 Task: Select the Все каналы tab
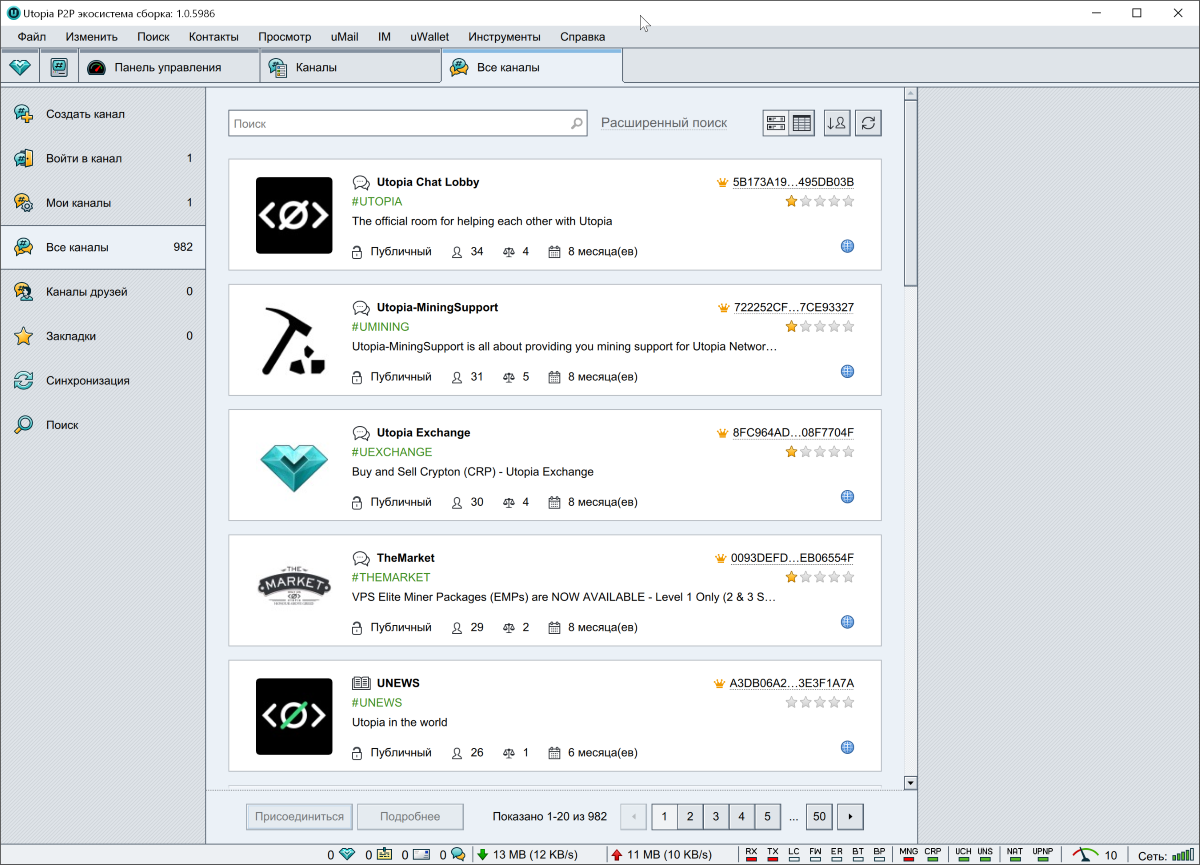pyautogui.click(x=532, y=67)
